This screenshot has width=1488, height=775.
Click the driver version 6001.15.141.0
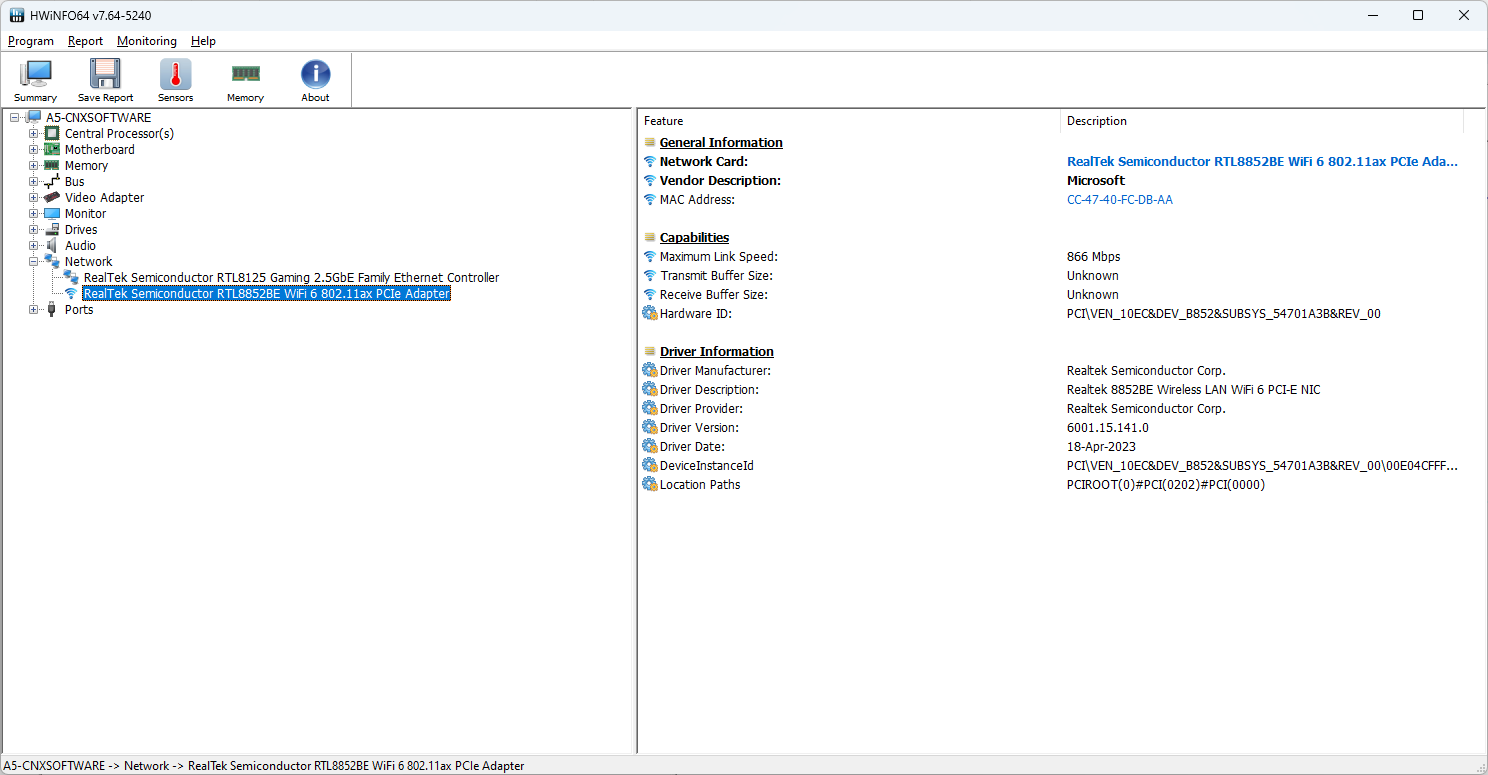(1108, 428)
